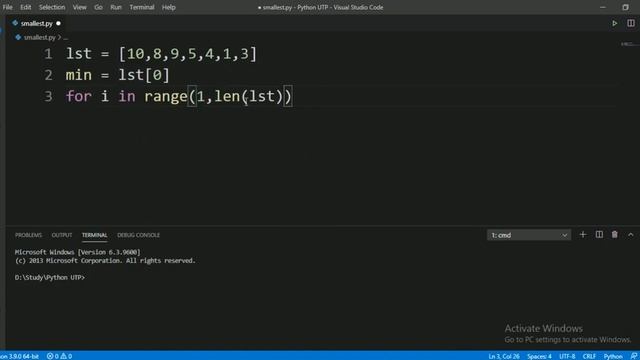Run the Python file with play icon
This screenshot has width=640, height=360.
614,23
